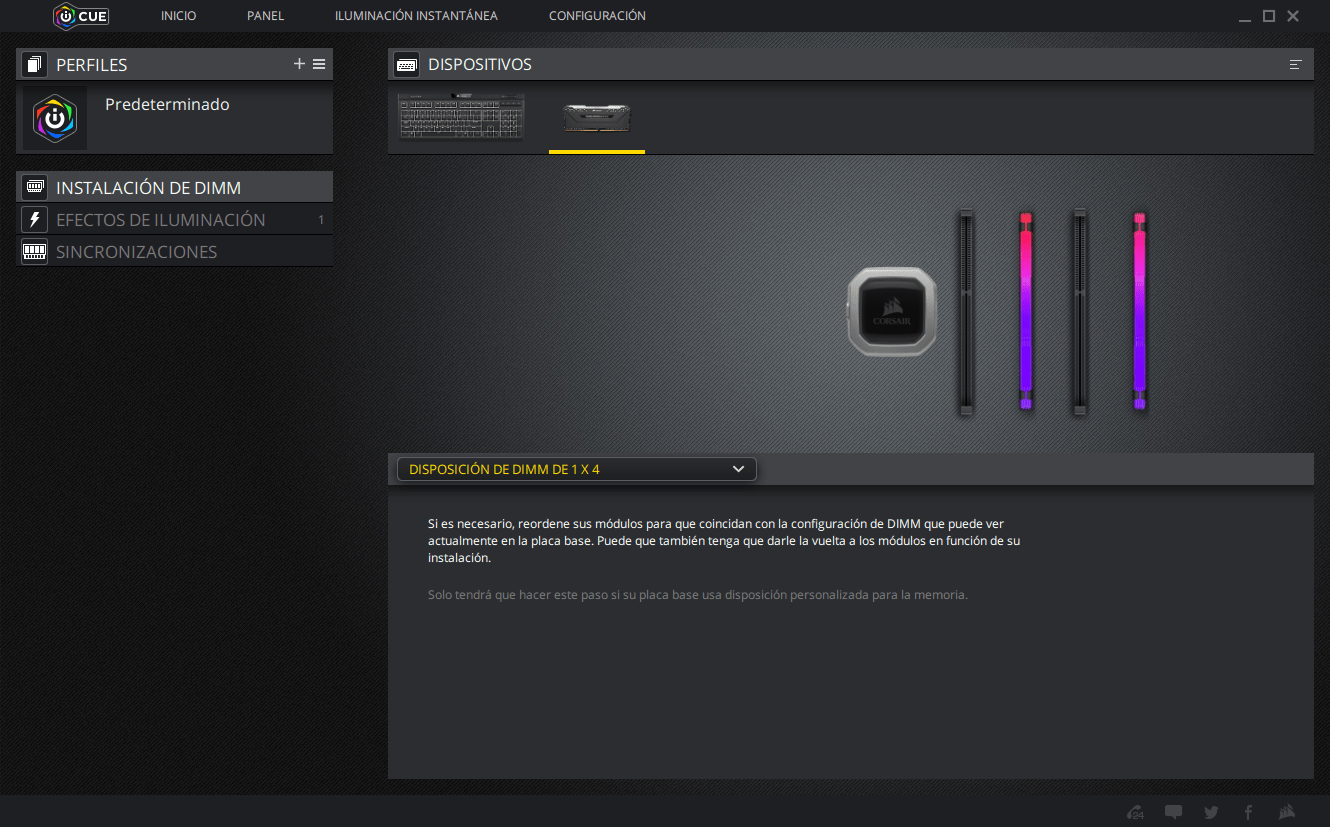Image resolution: width=1330 pixels, height=827 pixels.
Task: Select the Predeterminado profile icon
Action: pos(55,118)
